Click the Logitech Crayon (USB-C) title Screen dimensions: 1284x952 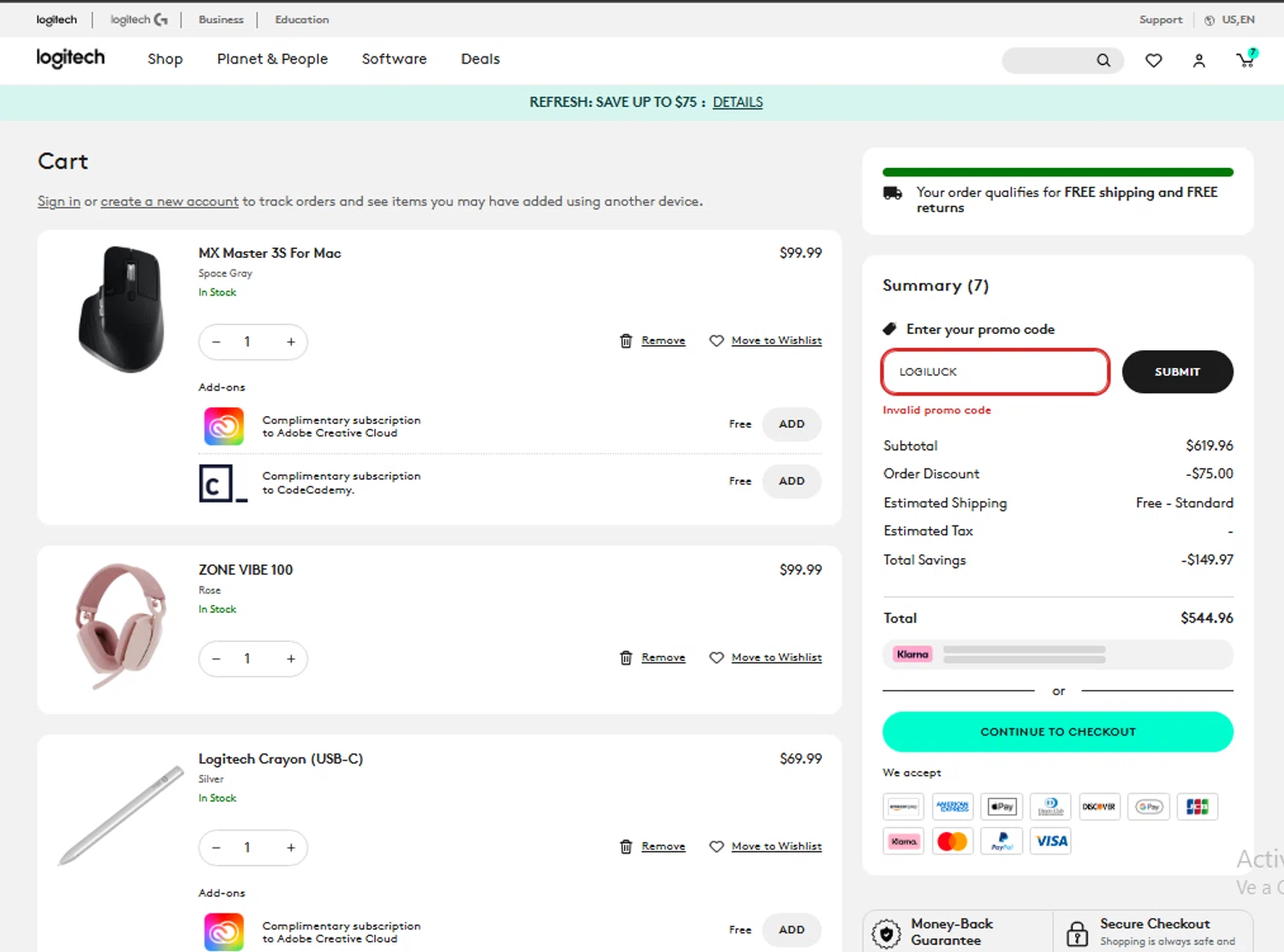coord(281,759)
